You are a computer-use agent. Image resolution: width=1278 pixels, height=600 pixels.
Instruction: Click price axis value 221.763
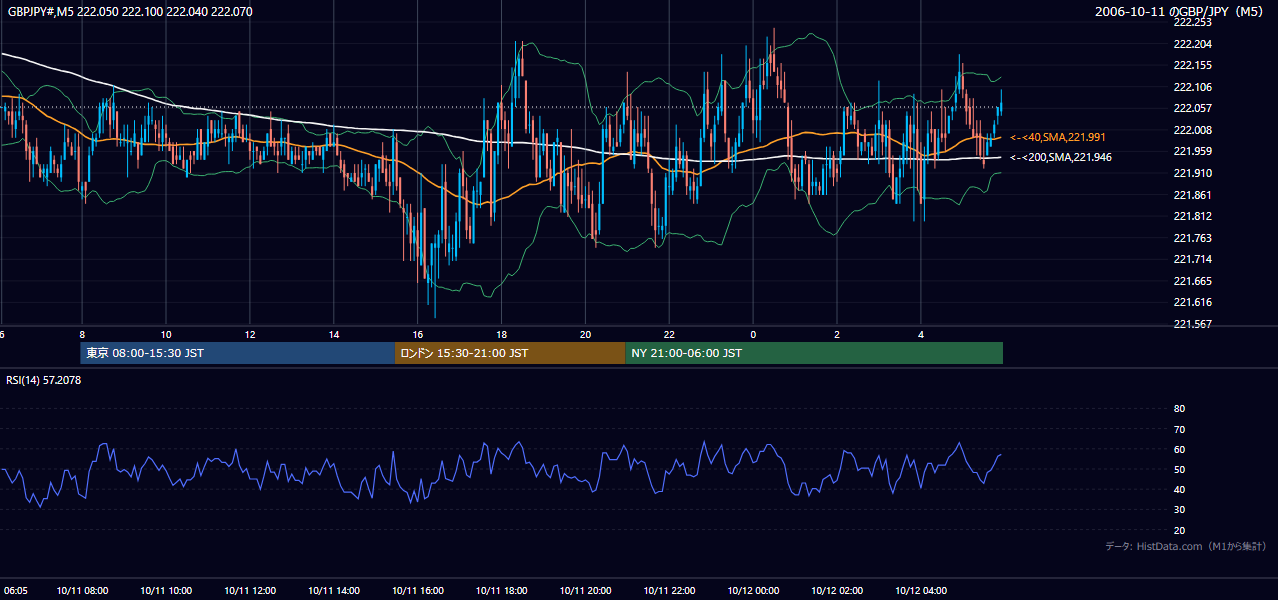point(1192,238)
